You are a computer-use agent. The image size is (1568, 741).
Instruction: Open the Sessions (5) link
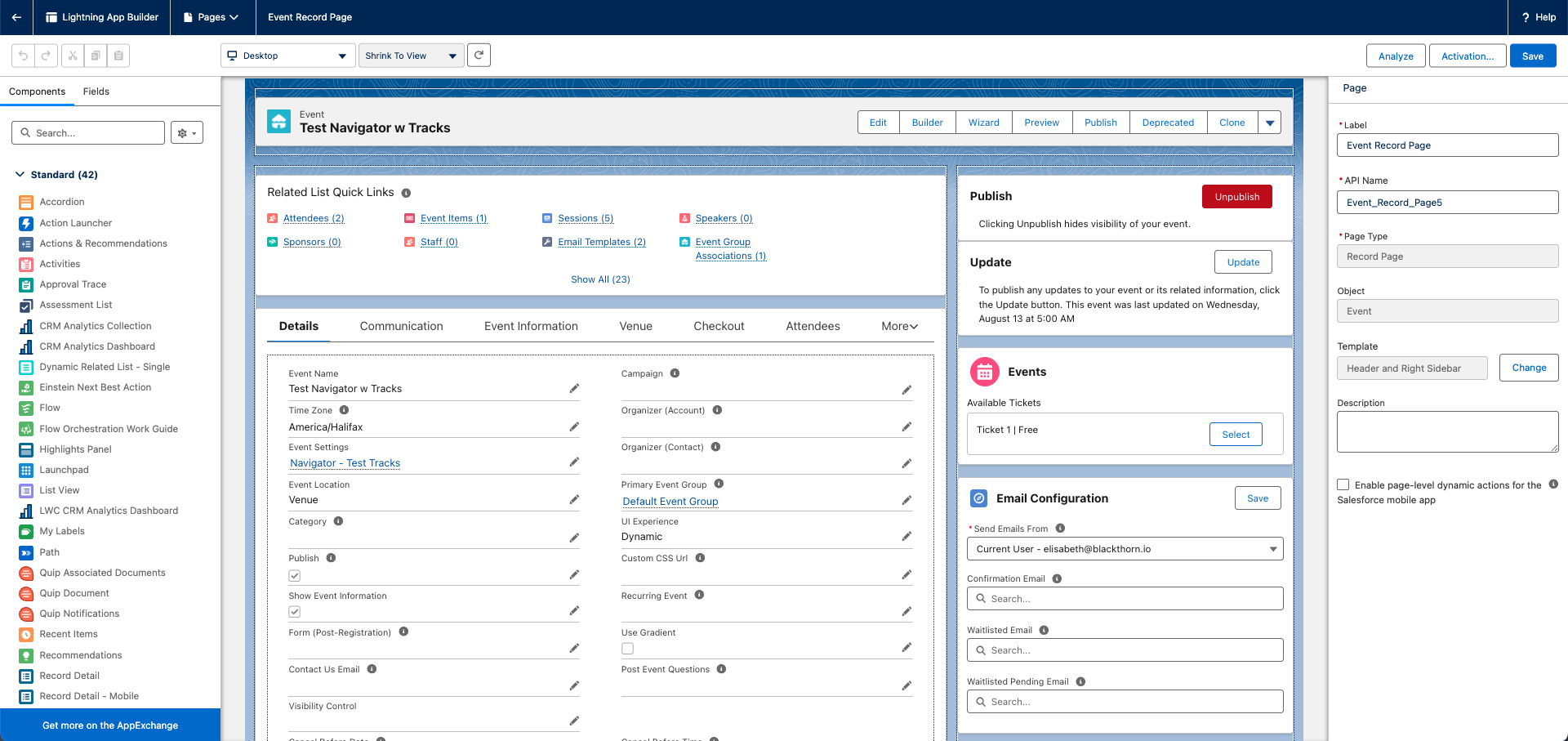coord(586,218)
